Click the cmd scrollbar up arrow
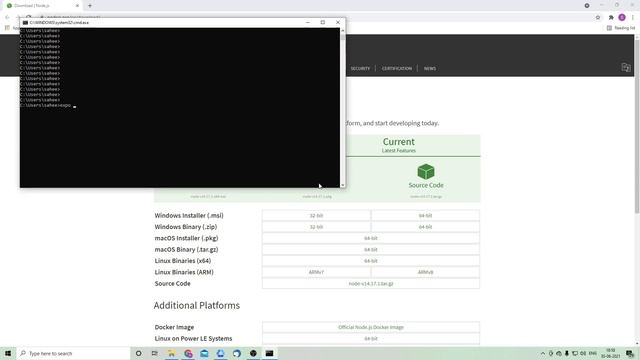 [342, 31]
